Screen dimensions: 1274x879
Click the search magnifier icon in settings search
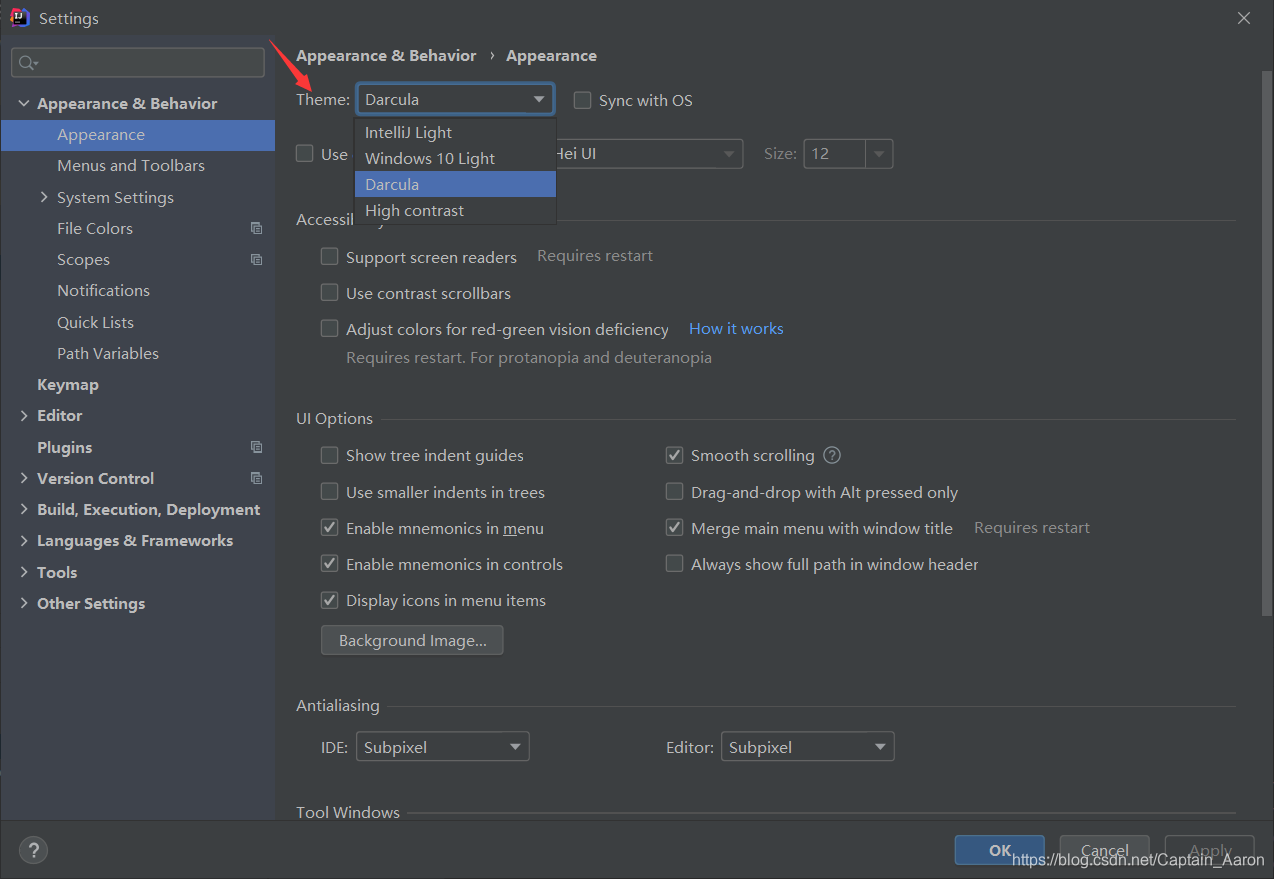28,63
